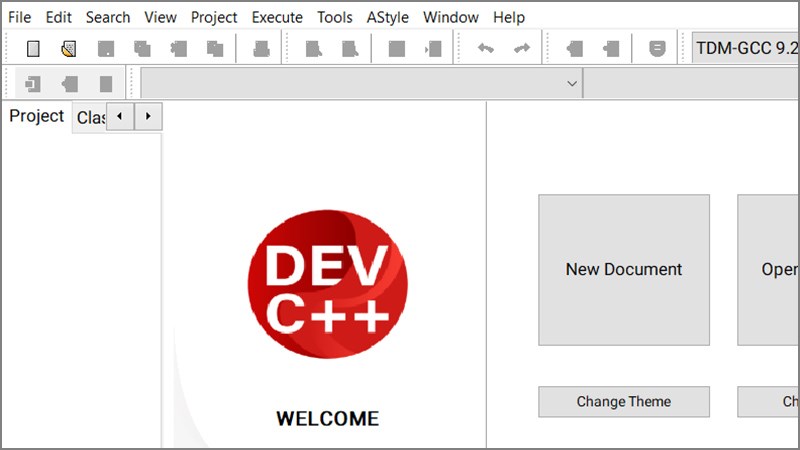The width and height of the screenshot is (800, 450).
Task: Click the grayed Goto line arrow icon
Action: click(433, 48)
